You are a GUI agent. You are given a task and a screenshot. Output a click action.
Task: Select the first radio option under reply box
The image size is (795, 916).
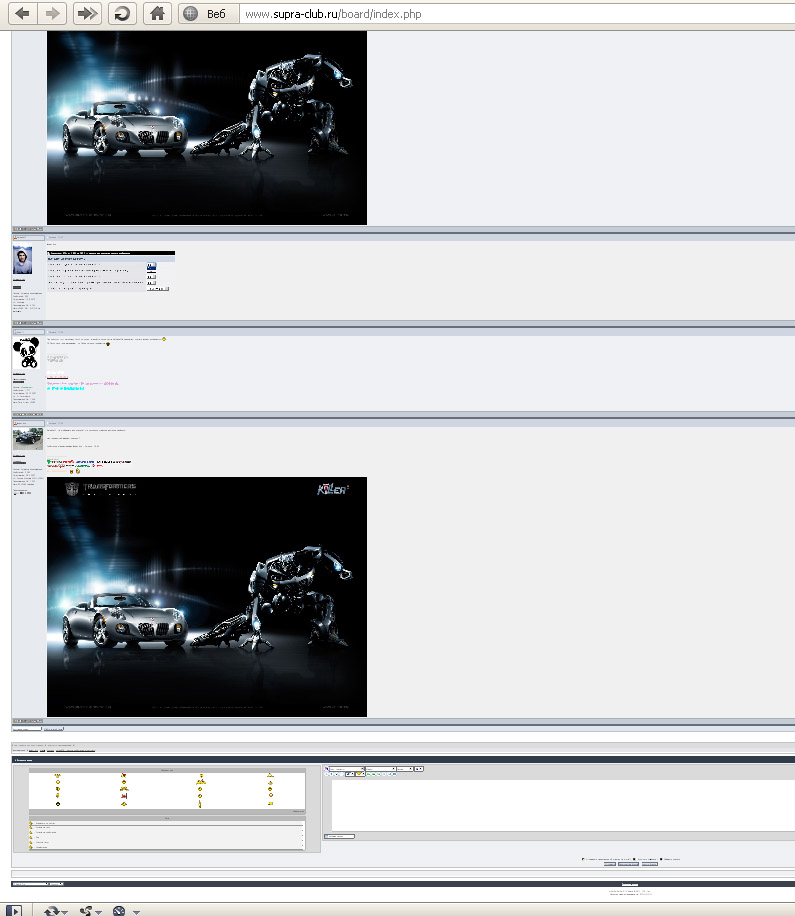pos(583,858)
